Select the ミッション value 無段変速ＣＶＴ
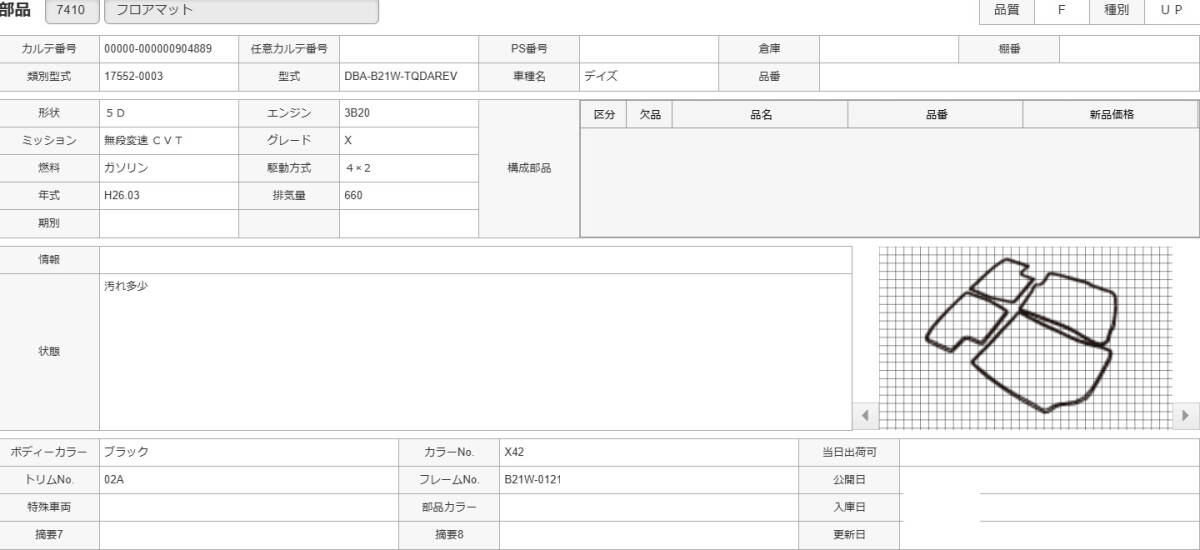 (x=144, y=141)
